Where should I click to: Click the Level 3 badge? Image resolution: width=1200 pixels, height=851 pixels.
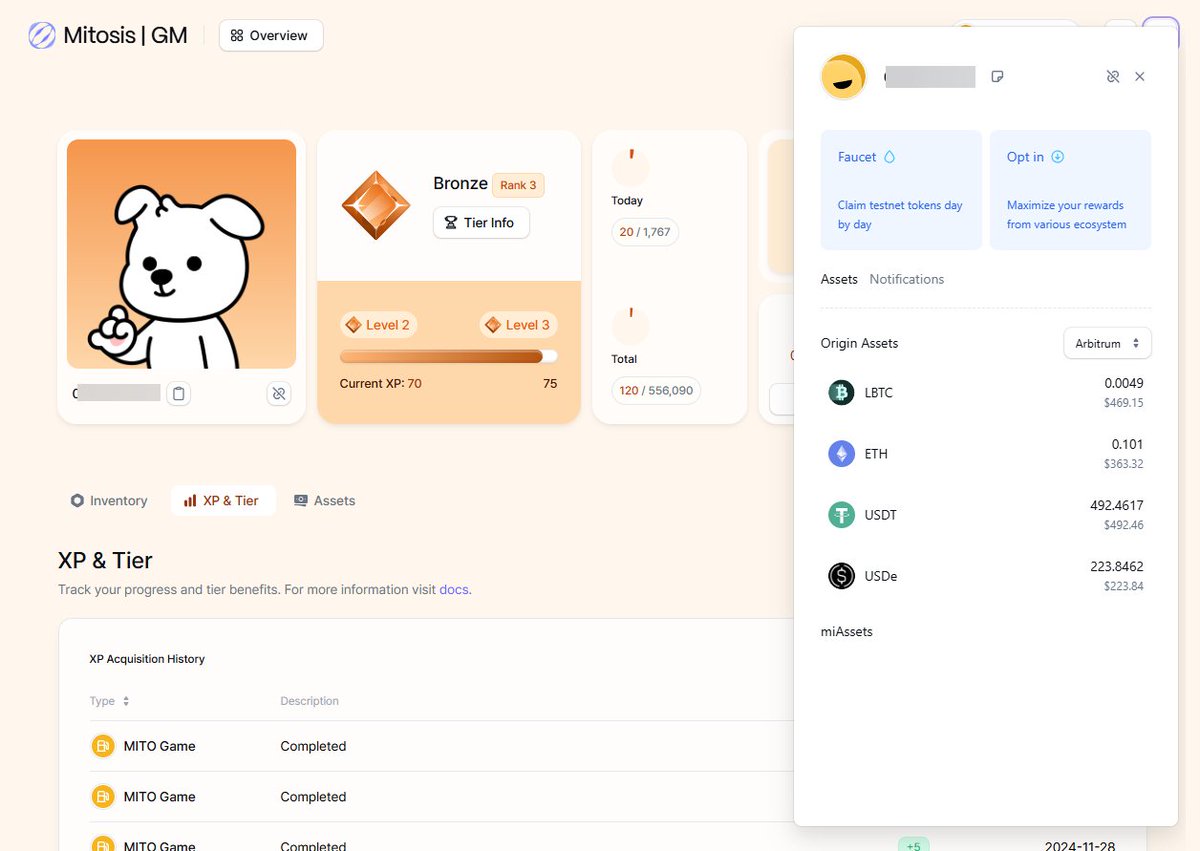click(x=519, y=325)
